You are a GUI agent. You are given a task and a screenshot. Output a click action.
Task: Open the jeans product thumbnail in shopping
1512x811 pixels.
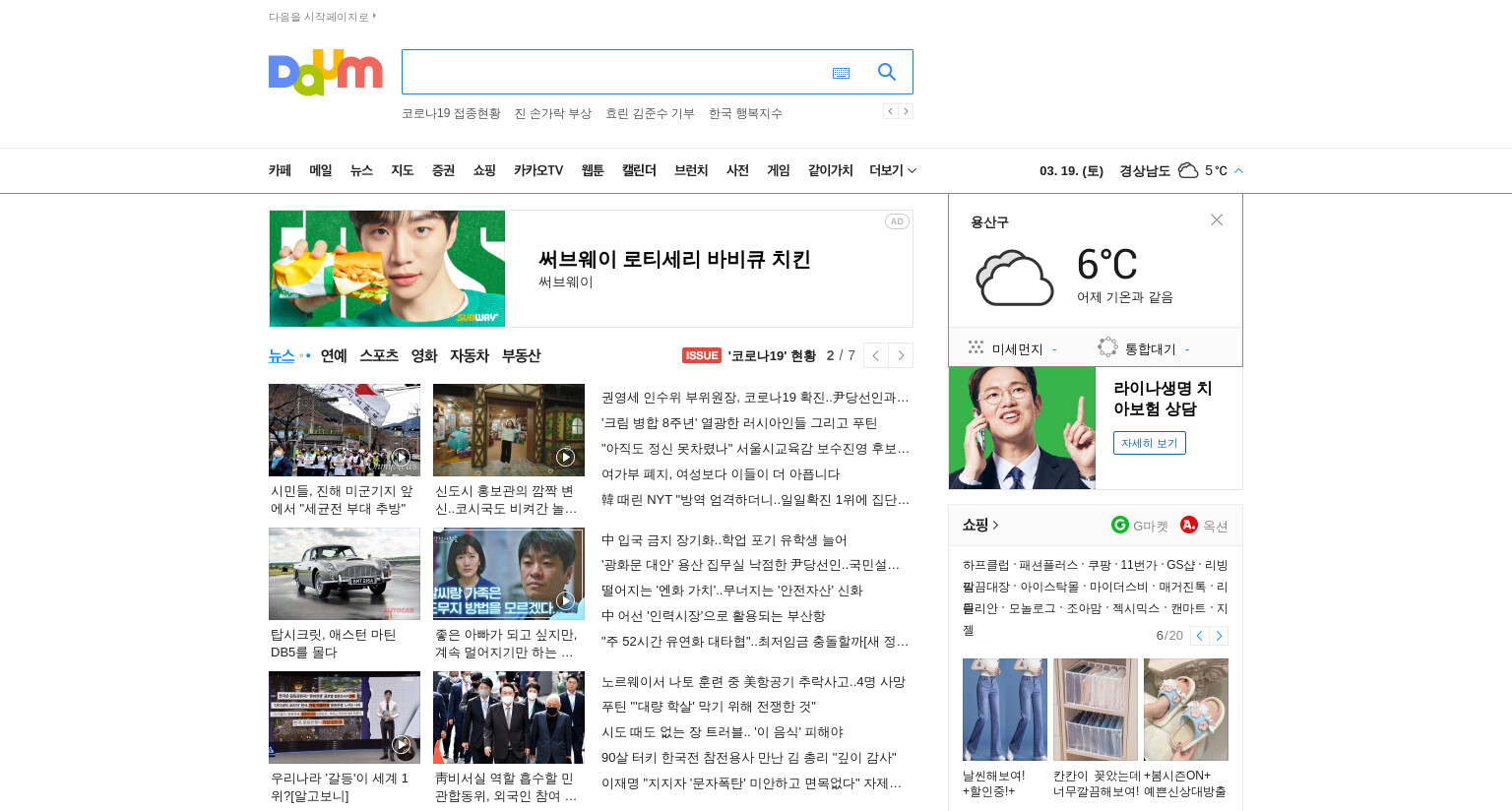(1005, 710)
